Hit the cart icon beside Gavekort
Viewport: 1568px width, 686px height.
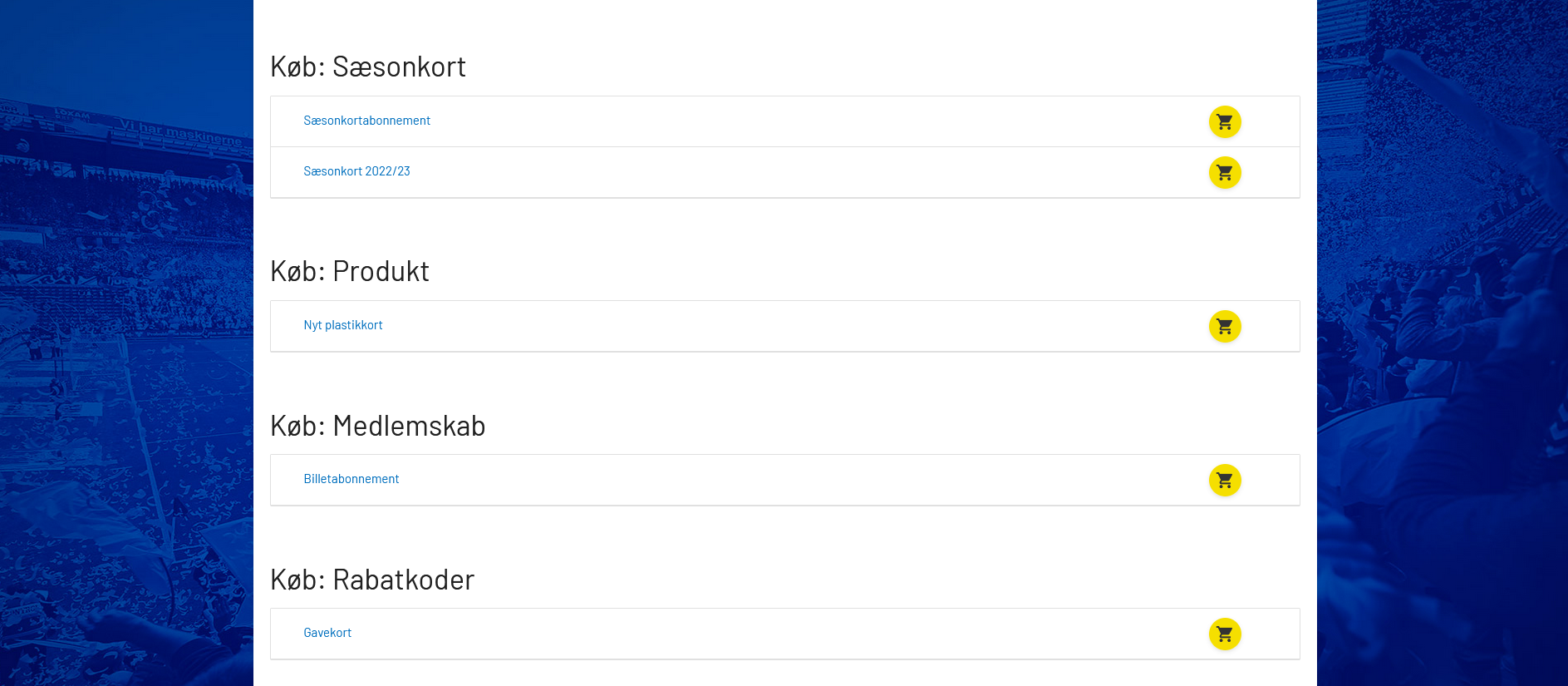(x=1224, y=634)
